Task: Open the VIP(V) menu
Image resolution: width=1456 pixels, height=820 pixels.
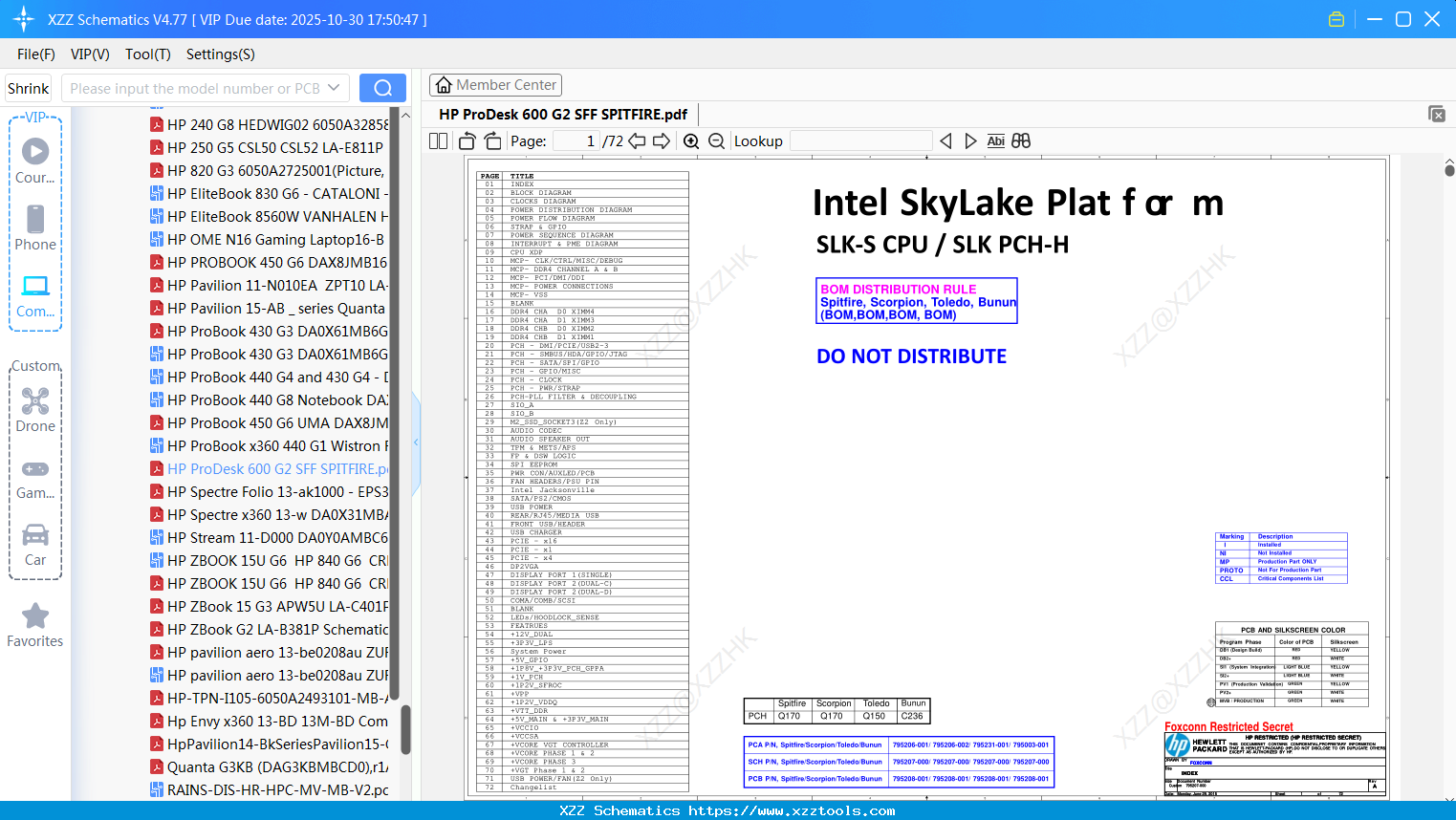Action: (90, 54)
